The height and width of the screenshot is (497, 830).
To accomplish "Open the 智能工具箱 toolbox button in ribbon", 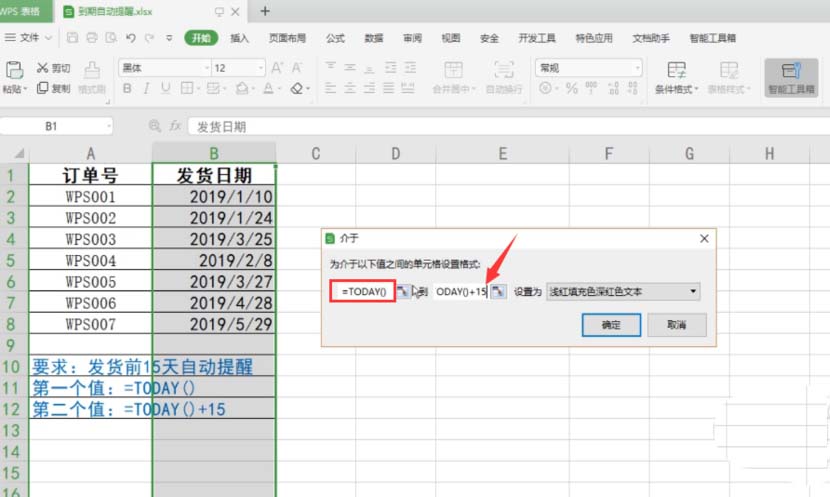I will tap(791, 76).
